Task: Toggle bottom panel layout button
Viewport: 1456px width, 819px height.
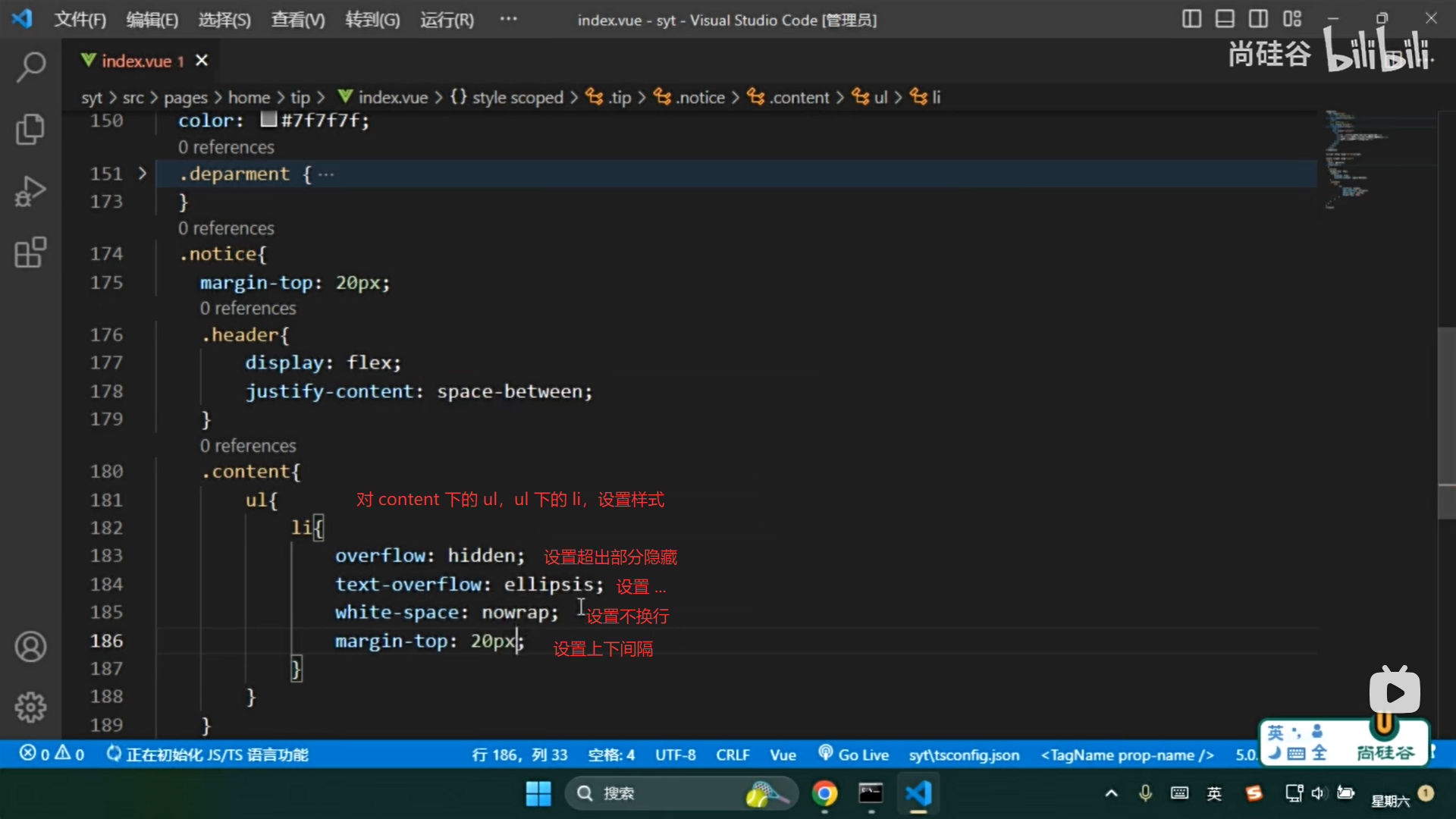Action: 1225,19
